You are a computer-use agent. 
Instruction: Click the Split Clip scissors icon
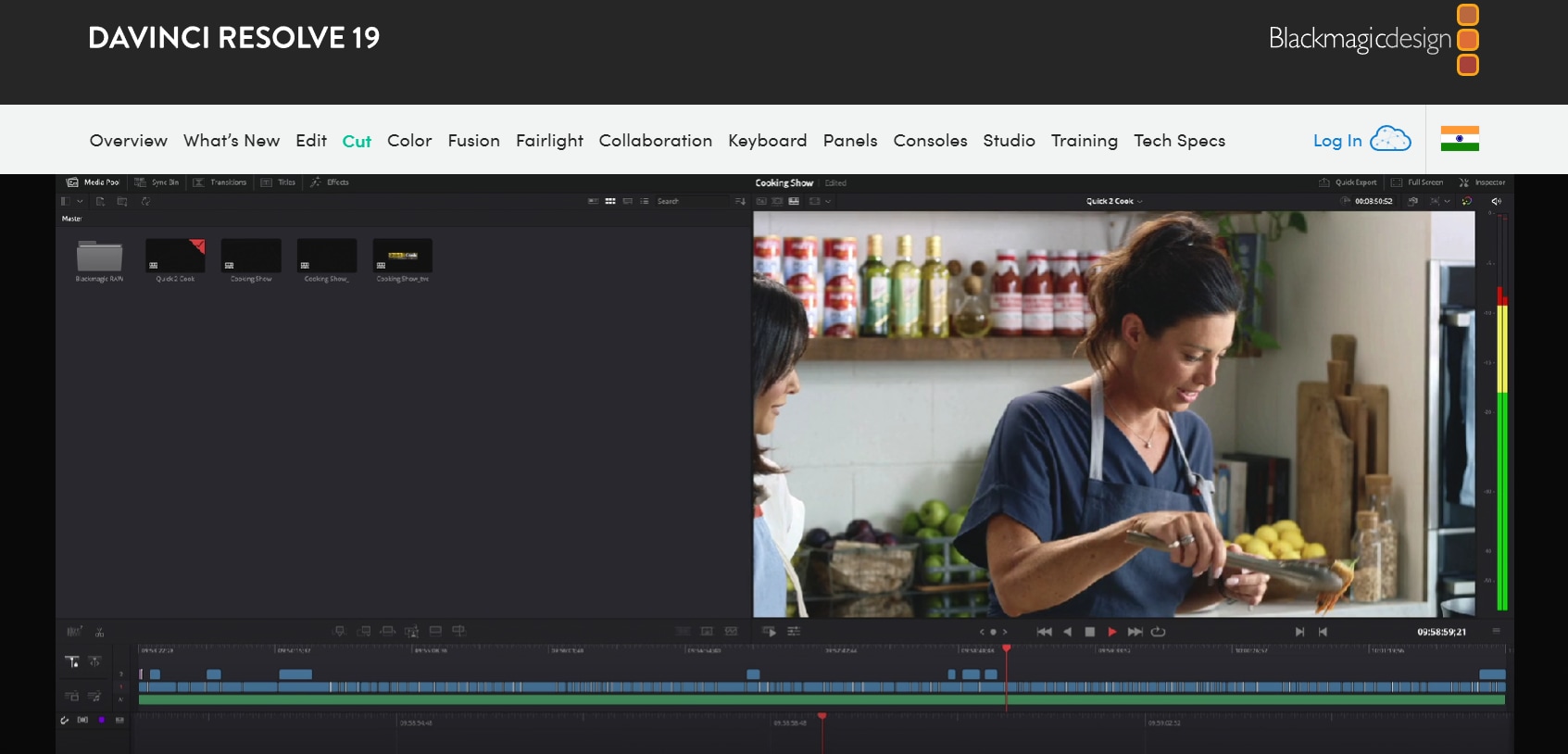click(x=99, y=632)
